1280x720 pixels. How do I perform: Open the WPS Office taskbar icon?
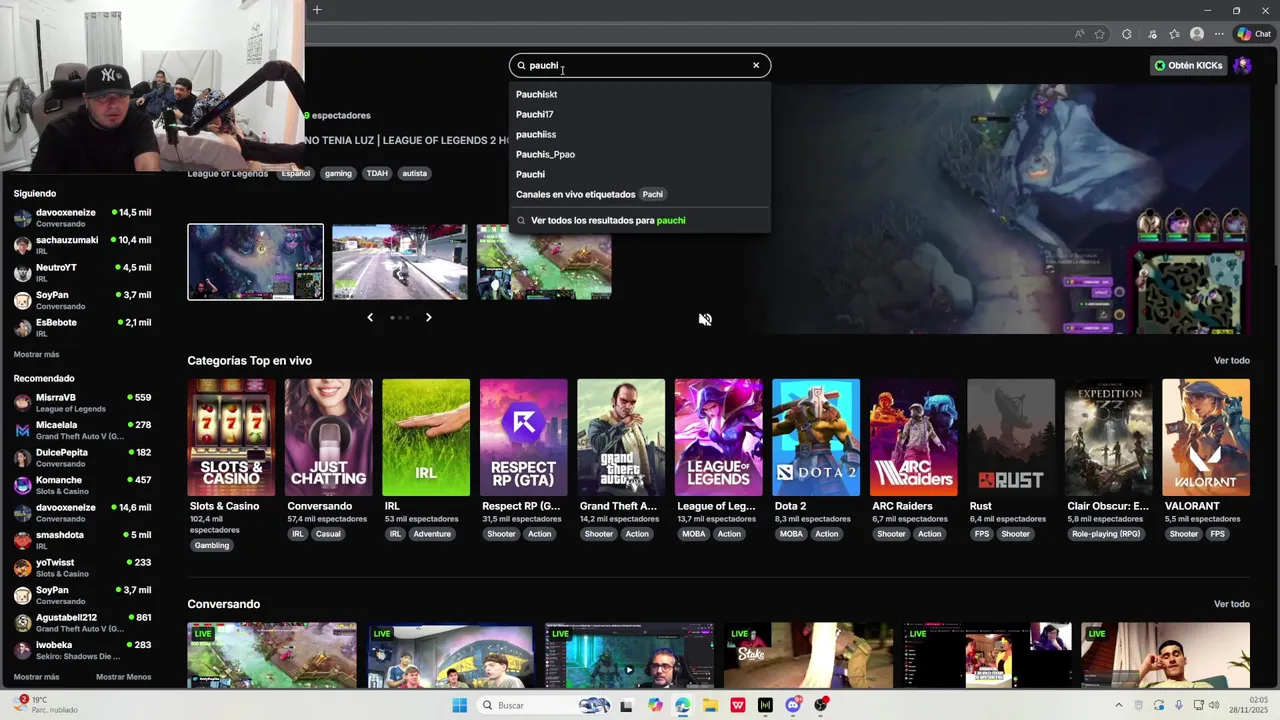[x=738, y=705]
